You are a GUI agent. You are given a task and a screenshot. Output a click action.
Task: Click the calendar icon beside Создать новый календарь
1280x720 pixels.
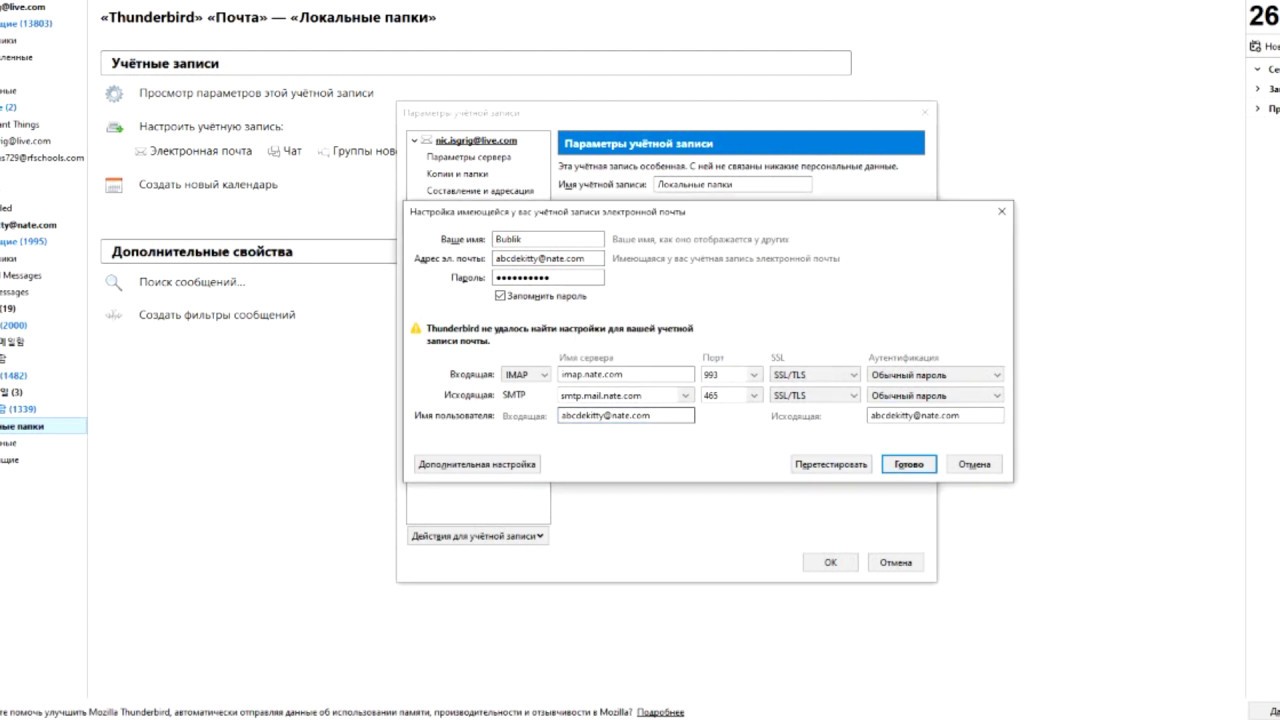pyautogui.click(x=114, y=185)
